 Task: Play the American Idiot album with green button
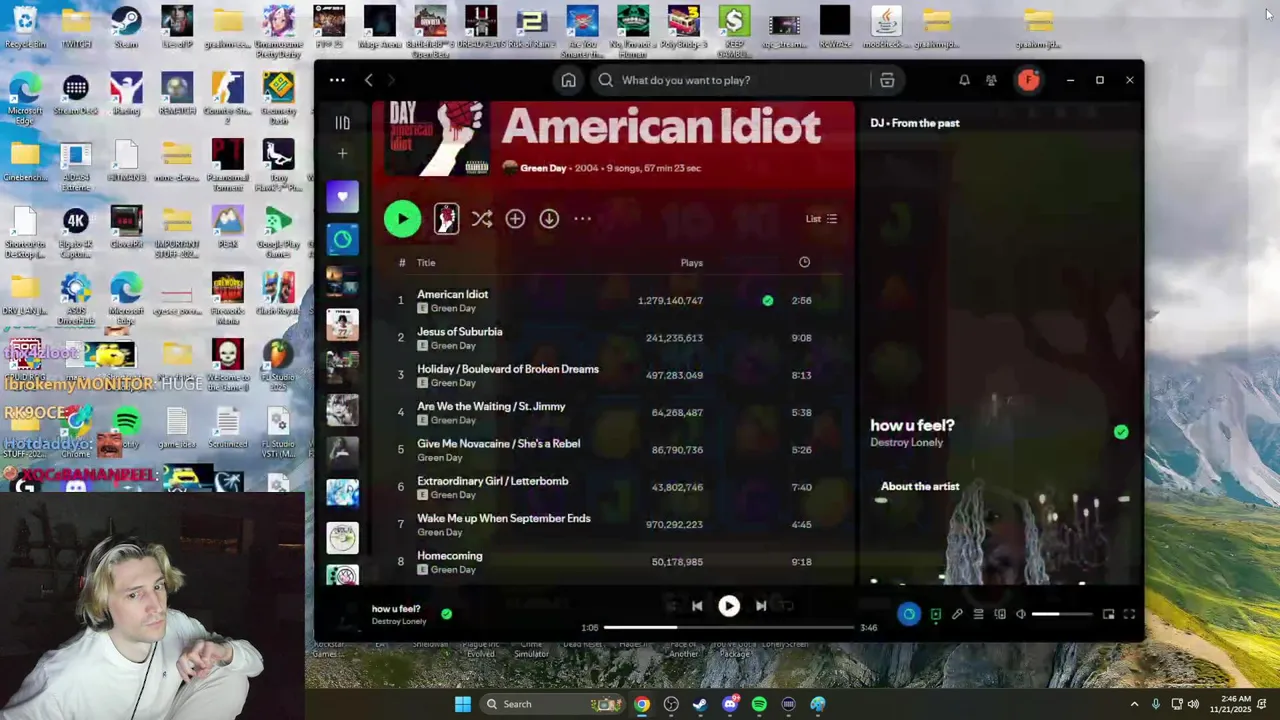pyautogui.click(x=402, y=219)
